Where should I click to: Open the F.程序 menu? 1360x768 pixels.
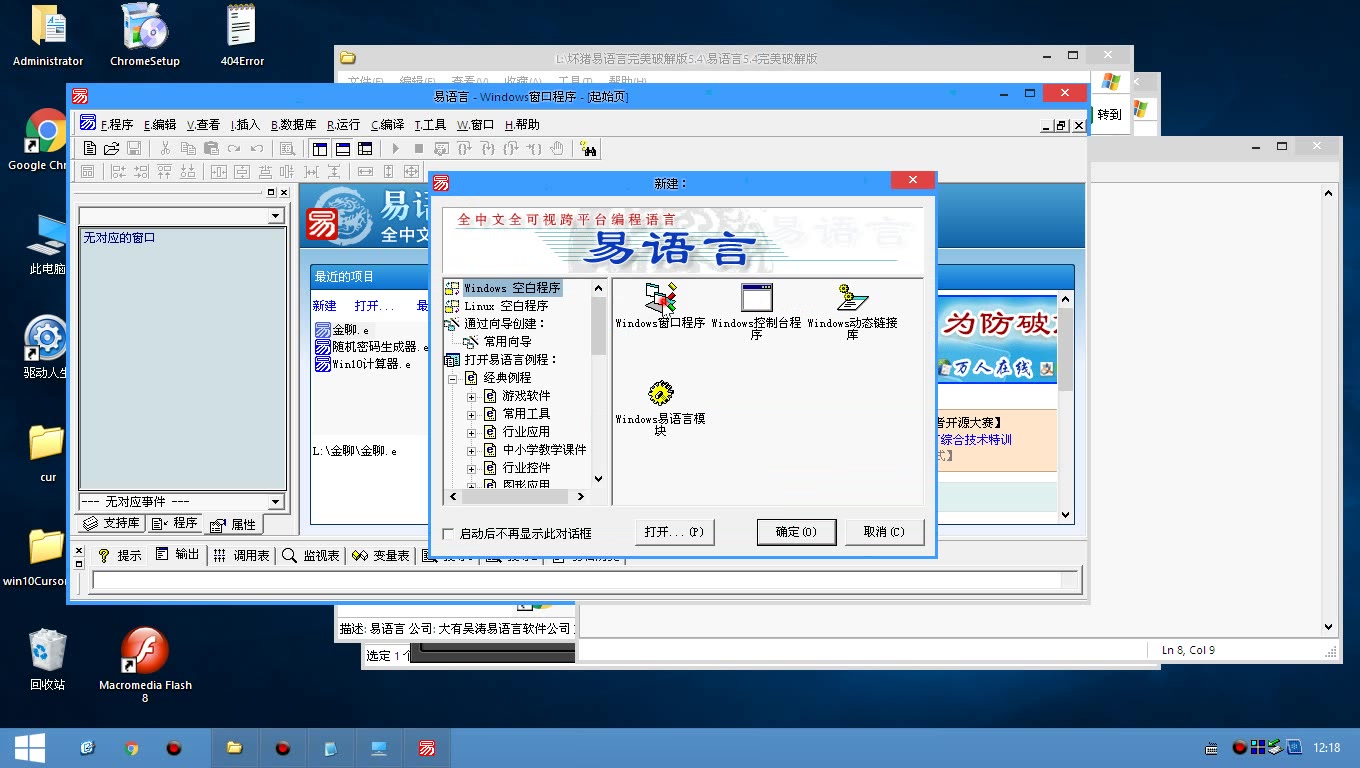(117, 125)
